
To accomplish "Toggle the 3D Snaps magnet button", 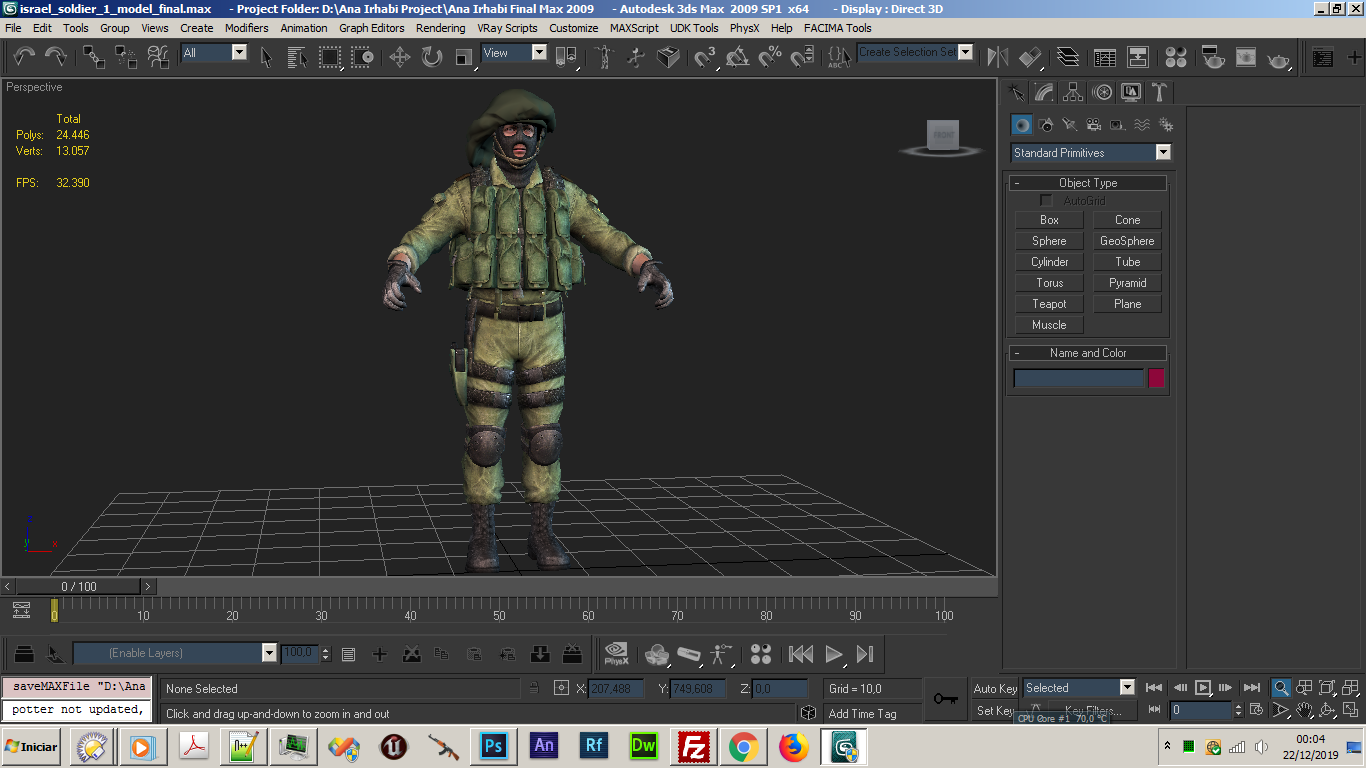I will tap(706, 57).
